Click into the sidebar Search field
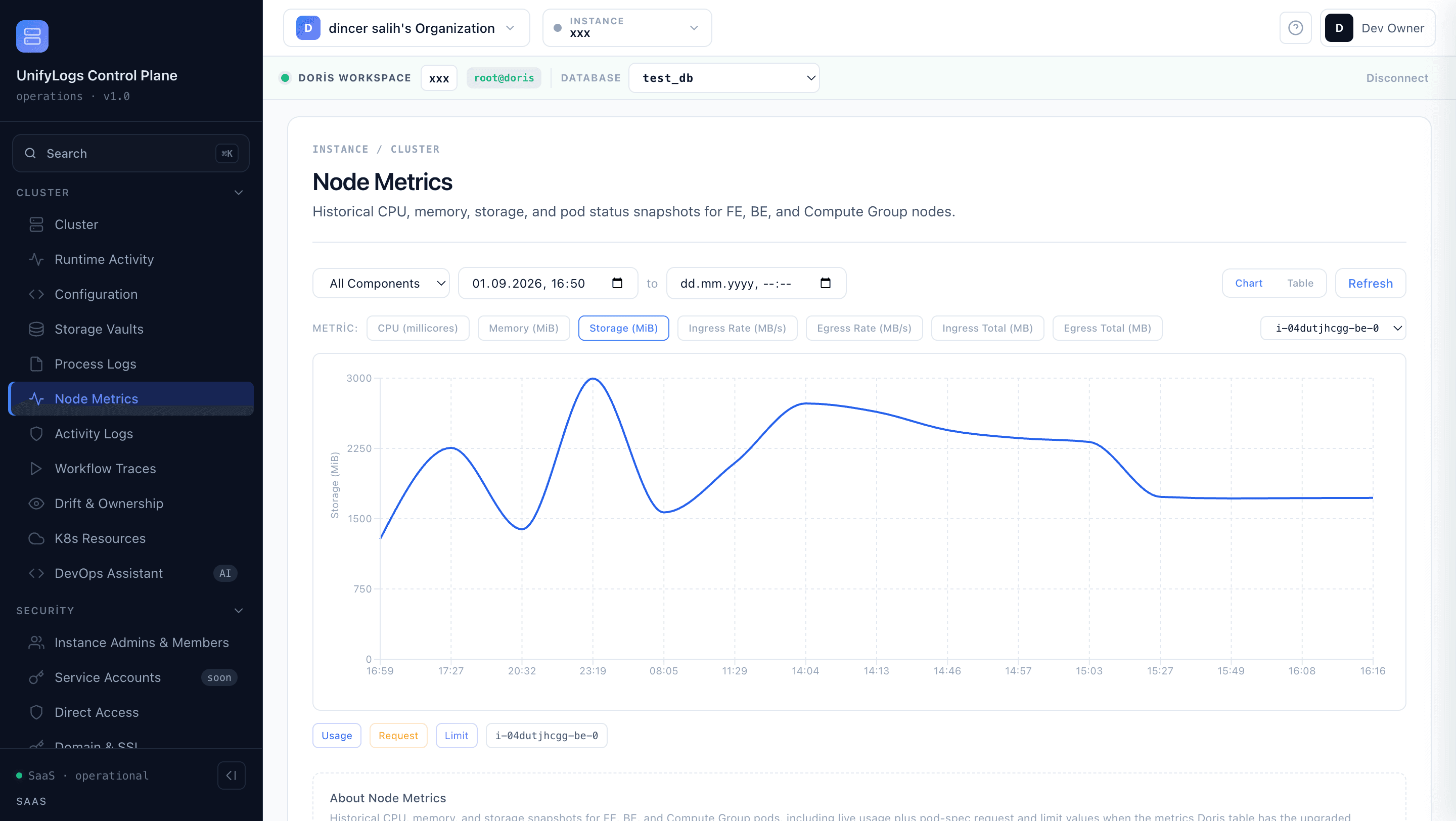Image resolution: width=1456 pixels, height=821 pixels. click(x=131, y=153)
